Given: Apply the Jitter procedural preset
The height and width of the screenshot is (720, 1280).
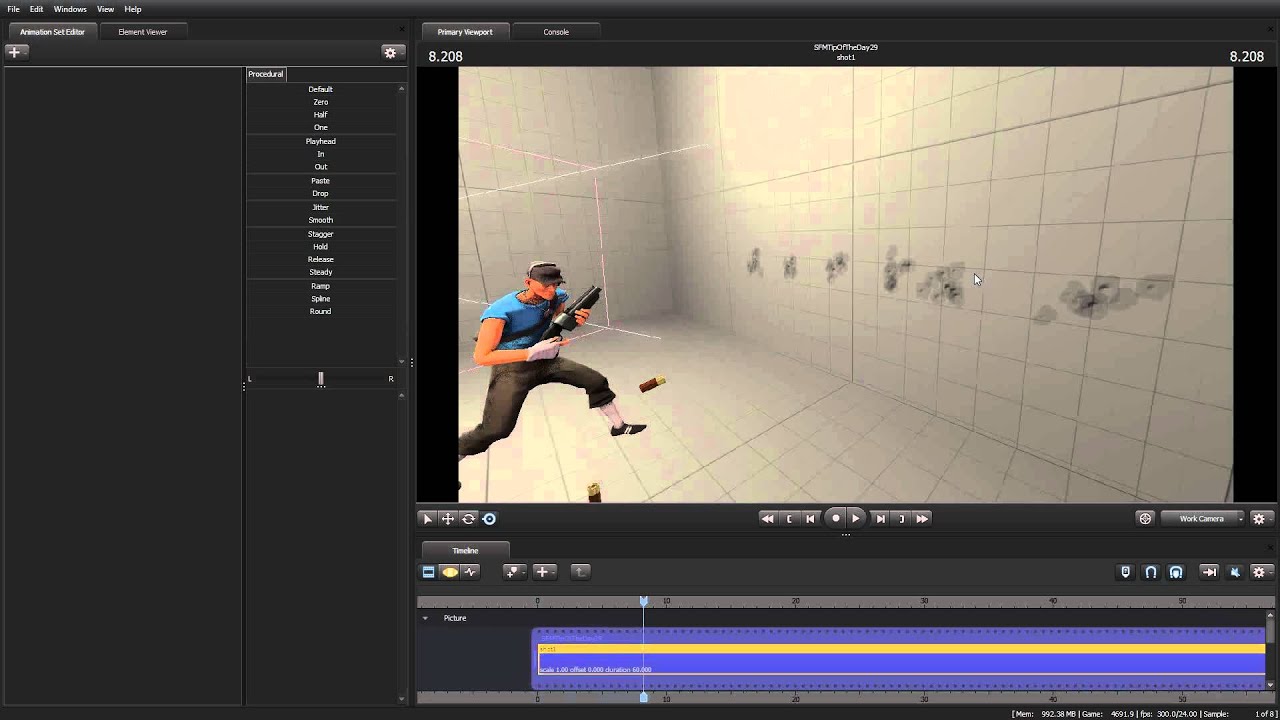Looking at the screenshot, I should click(x=320, y=207).
